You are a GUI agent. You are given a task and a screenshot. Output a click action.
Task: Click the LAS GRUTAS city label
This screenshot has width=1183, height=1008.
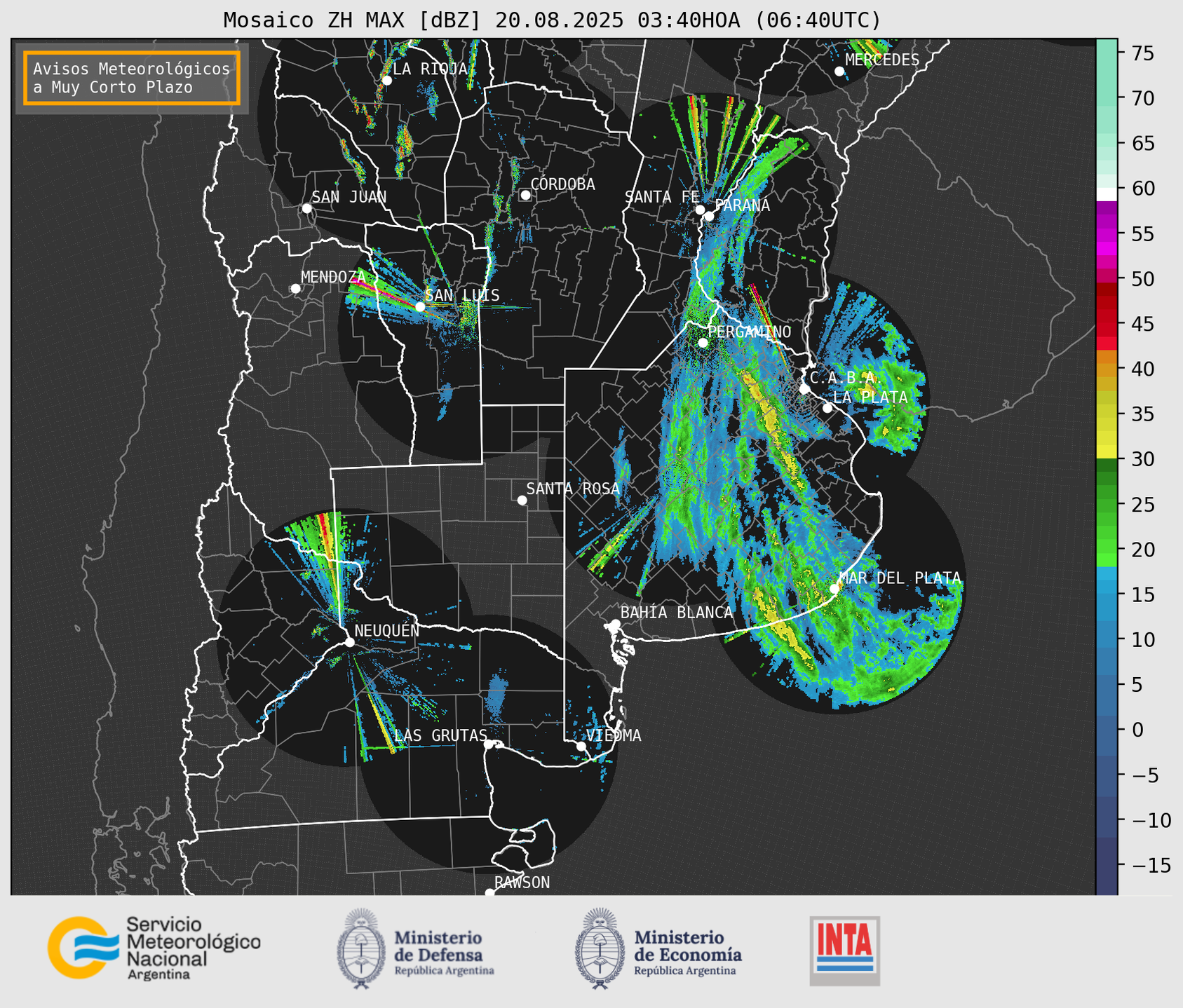(x=440, y=735)
